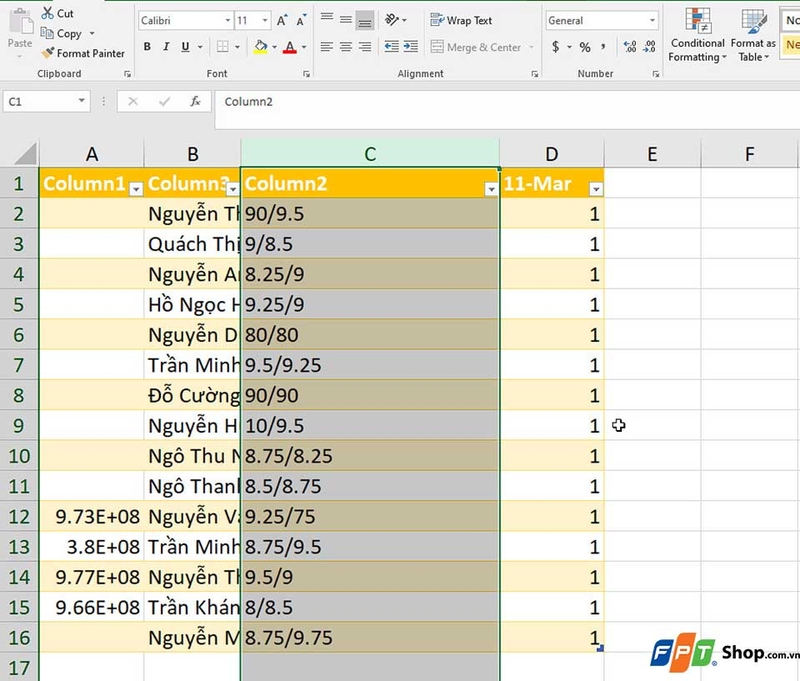Open the Column2 filter dropdown
The height and width of the screenshot is (681, 800).
[x=491, y=188]
